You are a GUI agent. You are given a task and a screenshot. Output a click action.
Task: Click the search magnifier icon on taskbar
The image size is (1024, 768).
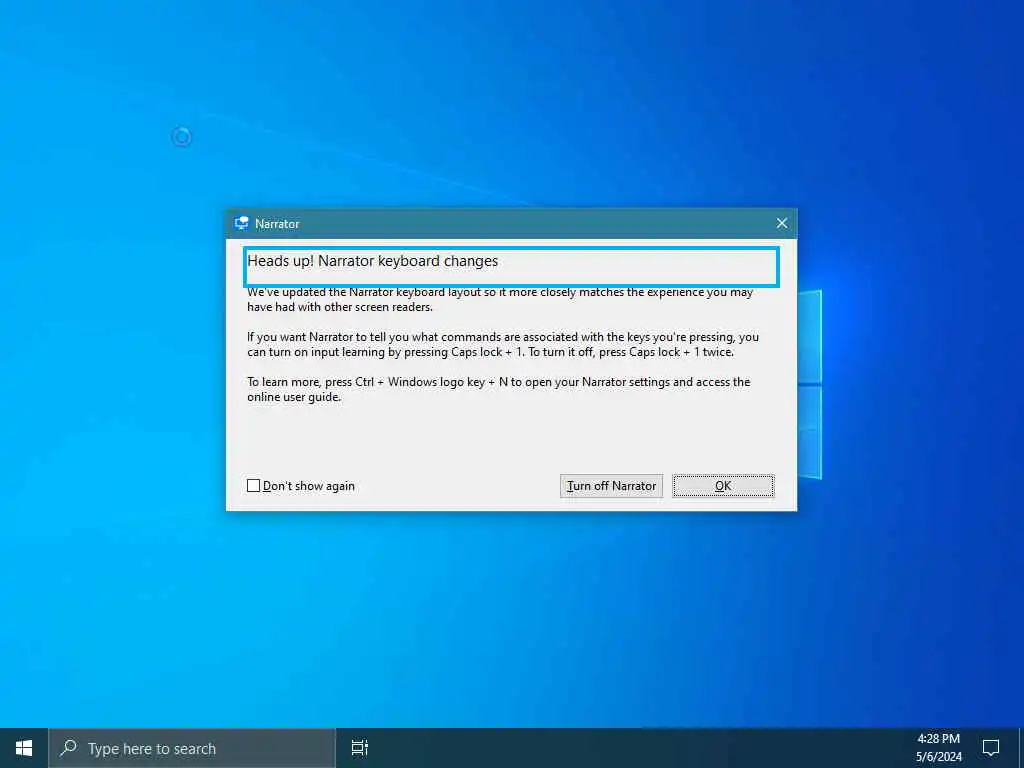[x=68, y=747]
